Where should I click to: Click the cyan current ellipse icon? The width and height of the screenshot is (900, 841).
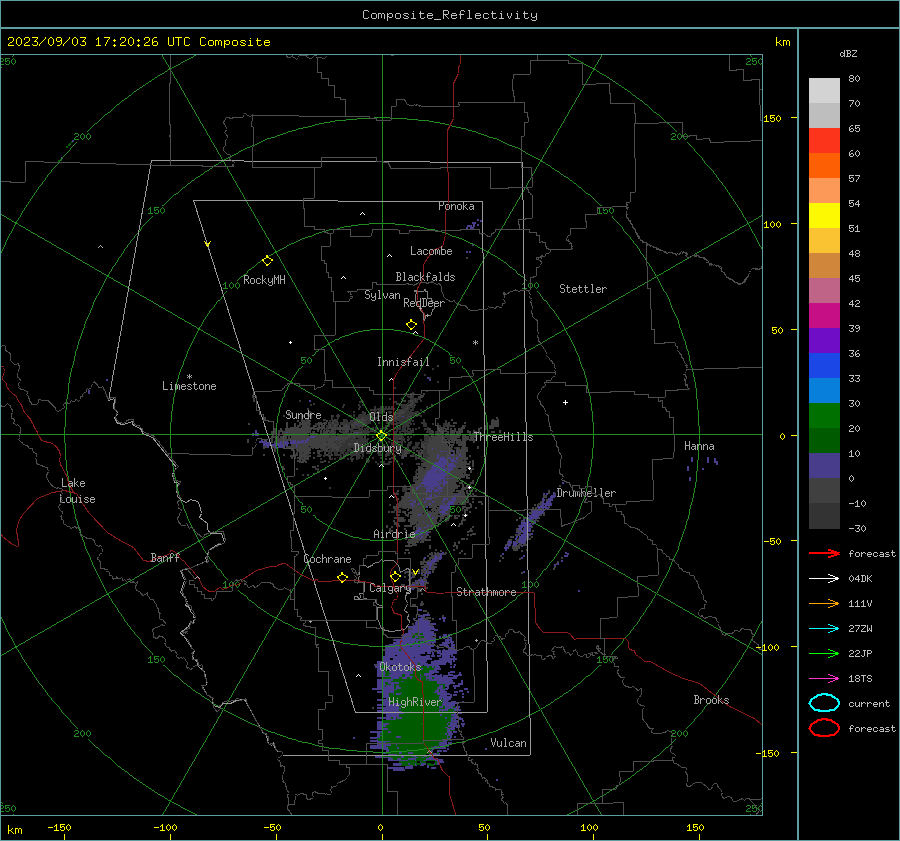824,703
